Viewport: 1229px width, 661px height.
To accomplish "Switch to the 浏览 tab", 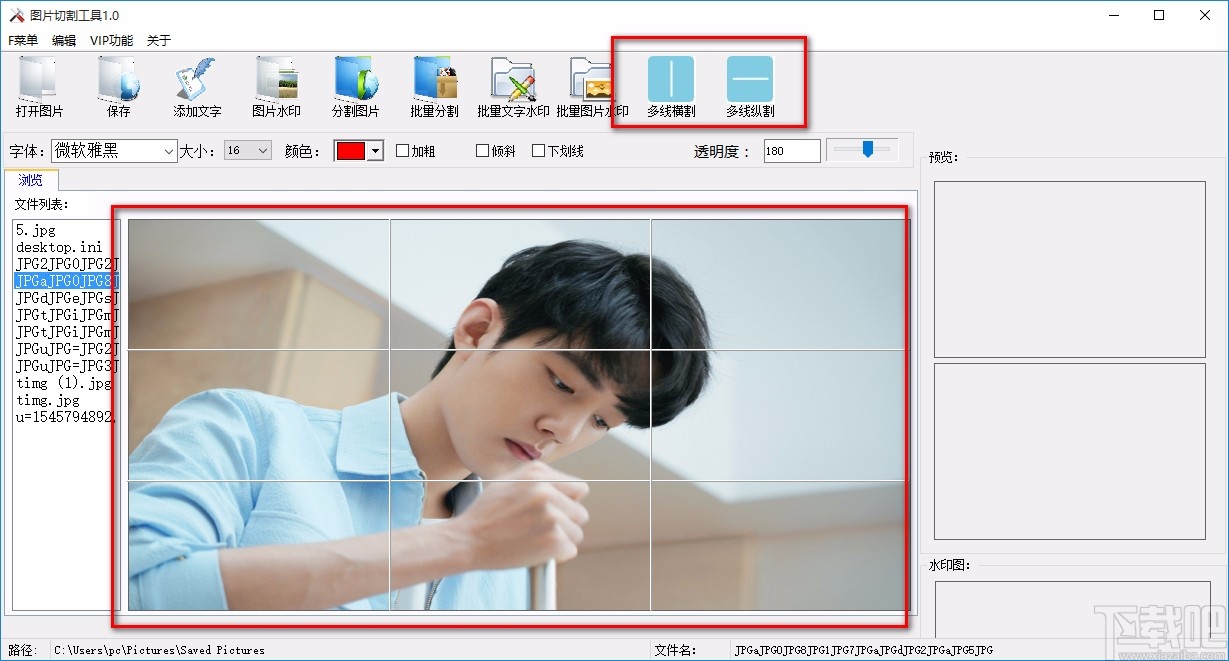I will point(31,179).
